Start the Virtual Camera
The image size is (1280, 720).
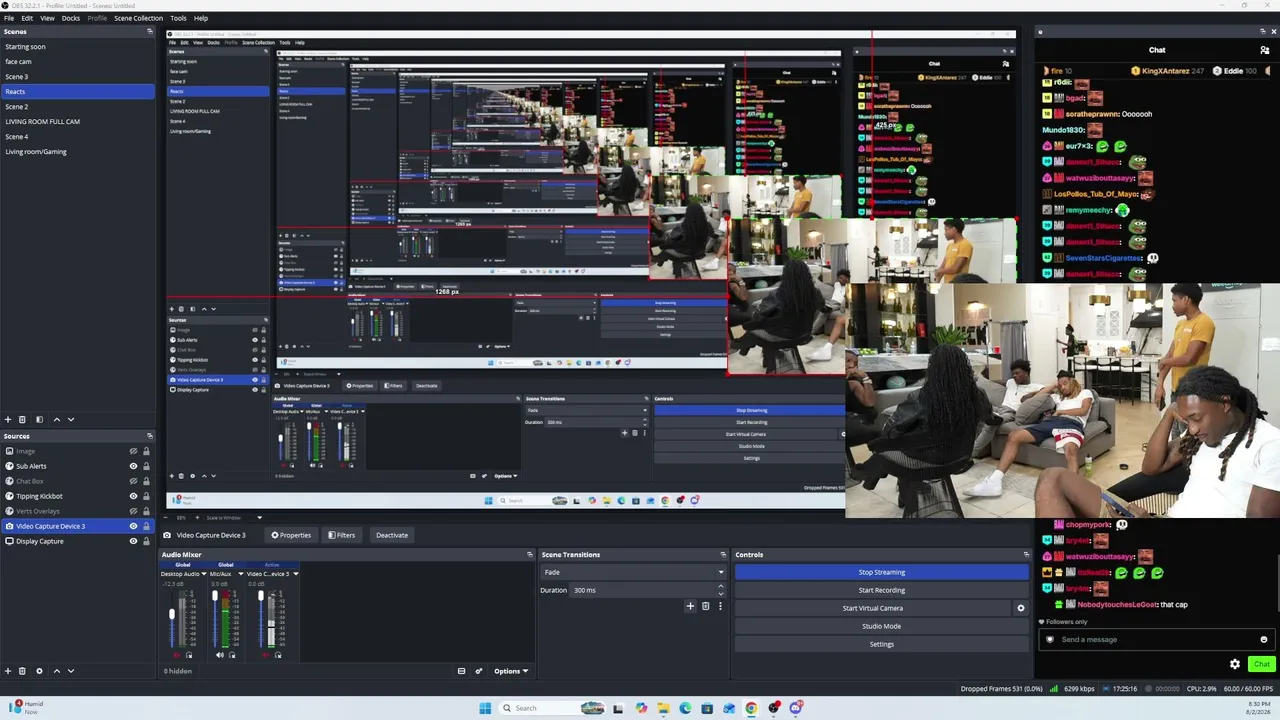click(x=873, y=608)
